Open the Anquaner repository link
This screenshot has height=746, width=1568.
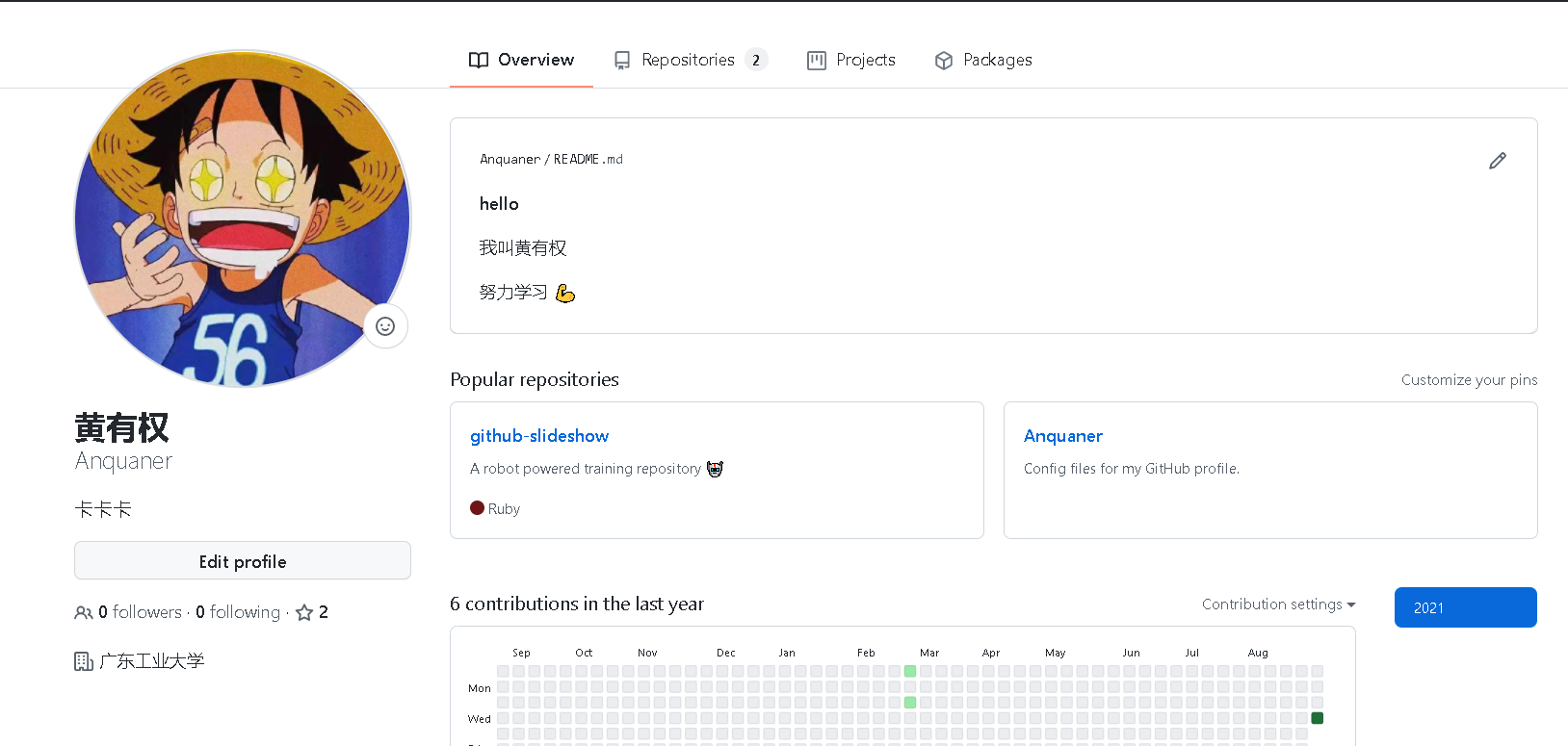tap(1062, 436)
